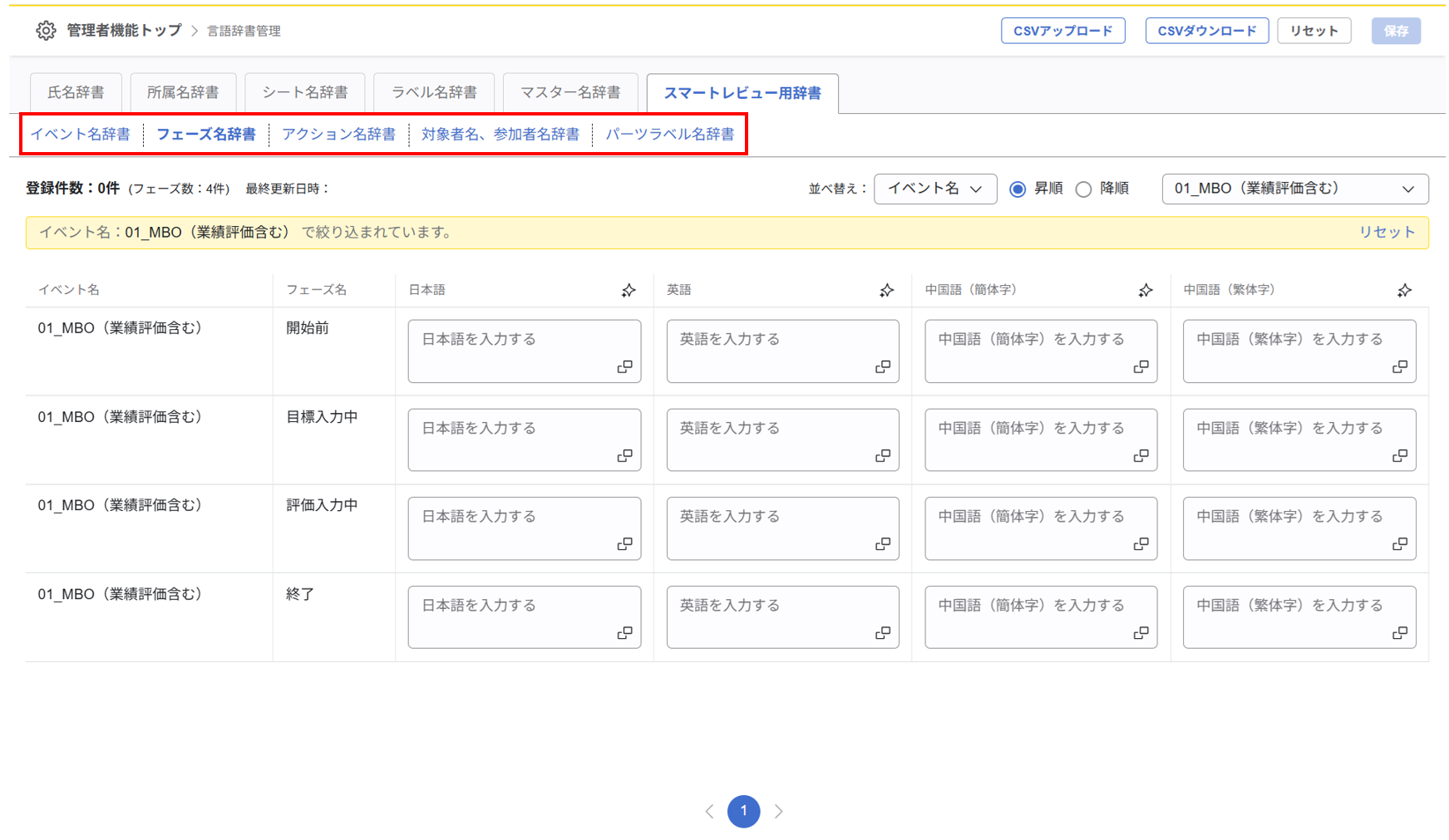The height and width of the screenshot is (840, 1449).
Task: Open the 01_MBO（業績評価含む）event filter dropdown
Action: pyautogui.click(x=1294, y=189)
